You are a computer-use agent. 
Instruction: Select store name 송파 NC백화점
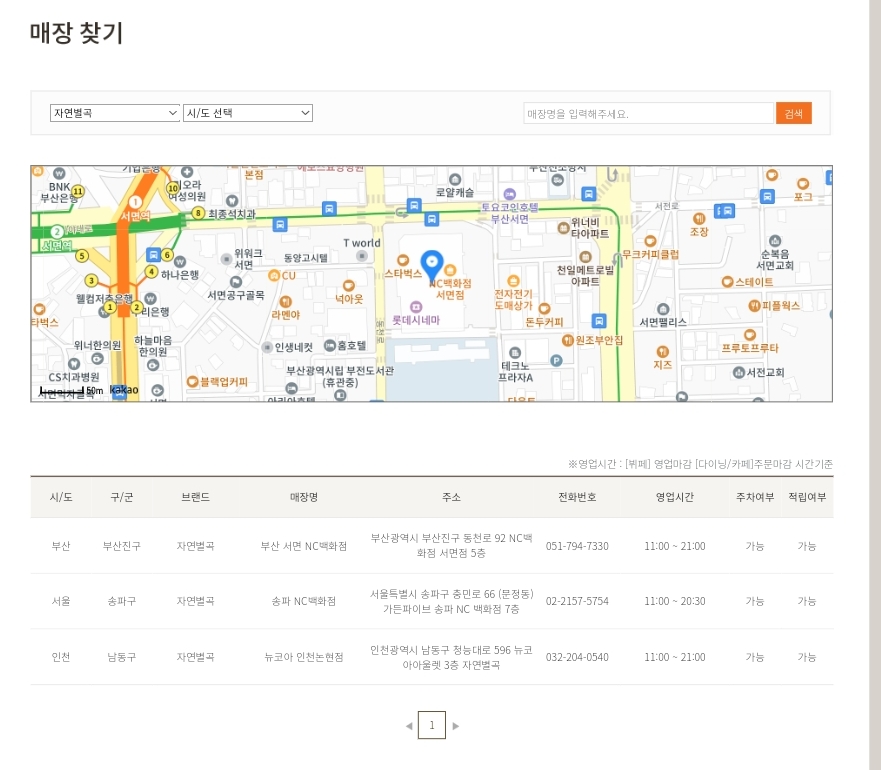click(303, 601)
